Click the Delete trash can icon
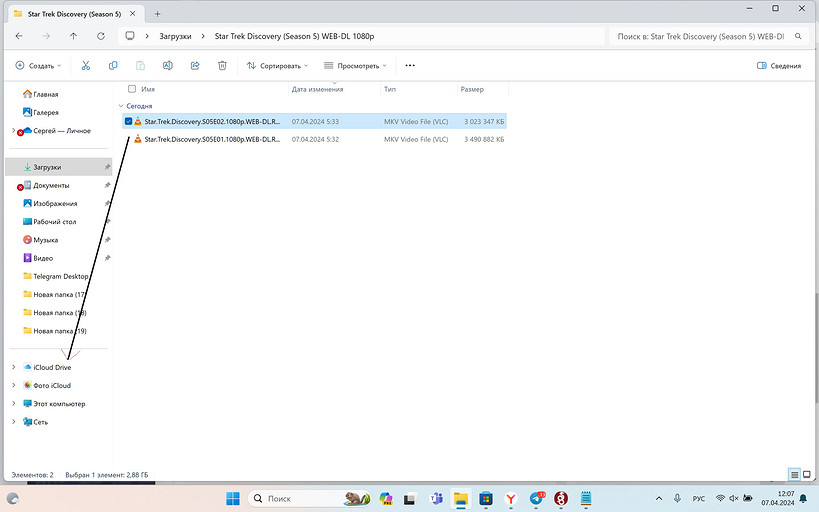 coord(222,66)
